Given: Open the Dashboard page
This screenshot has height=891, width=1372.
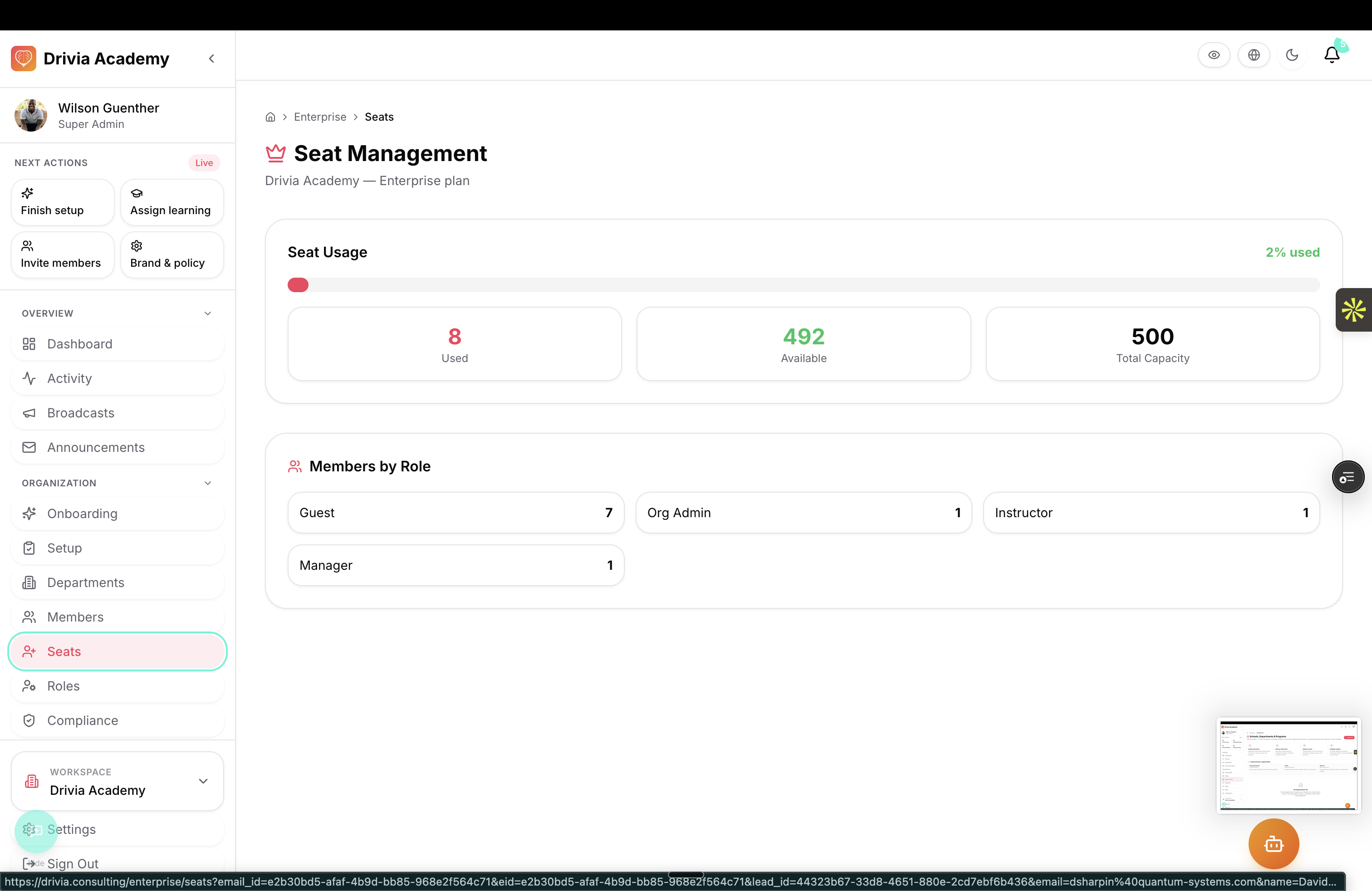Looking at the screenshot, I should [x=118, y=344].
